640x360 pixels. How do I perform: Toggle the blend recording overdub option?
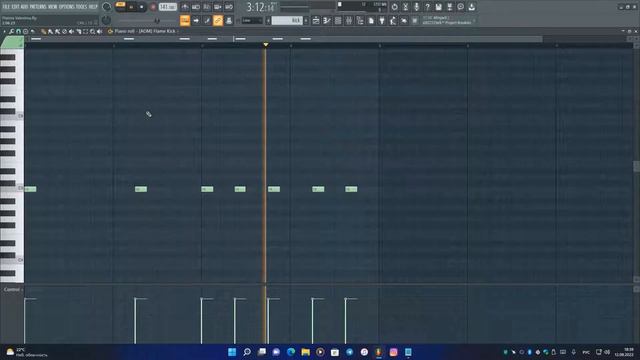(218, 7)
